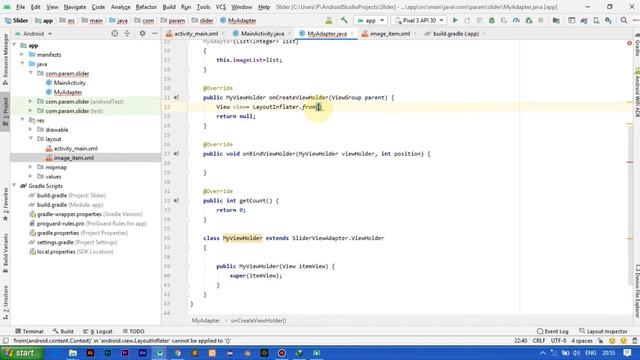This screenshot has width=640, height=360.
Task: Open the Android project view dropdown
Action: pos(34,33)
